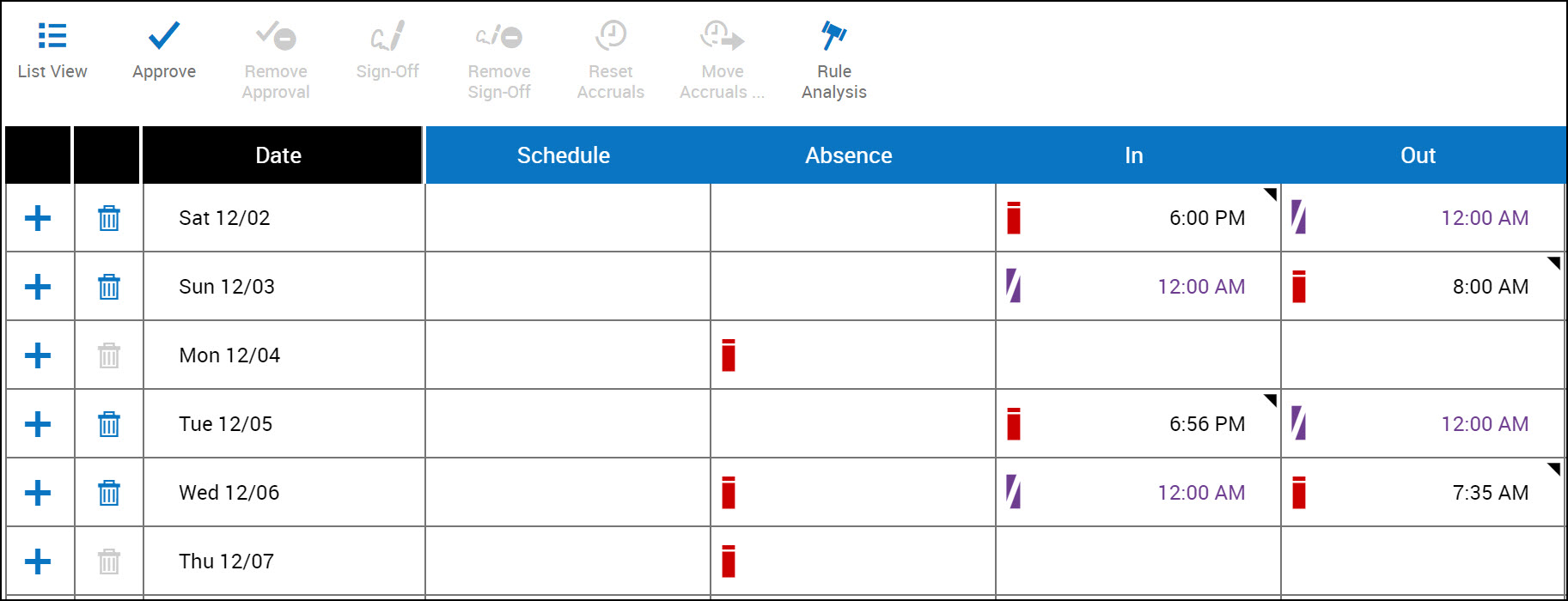Click red marker beside 6:56 PM punch

coord(1014,424)
